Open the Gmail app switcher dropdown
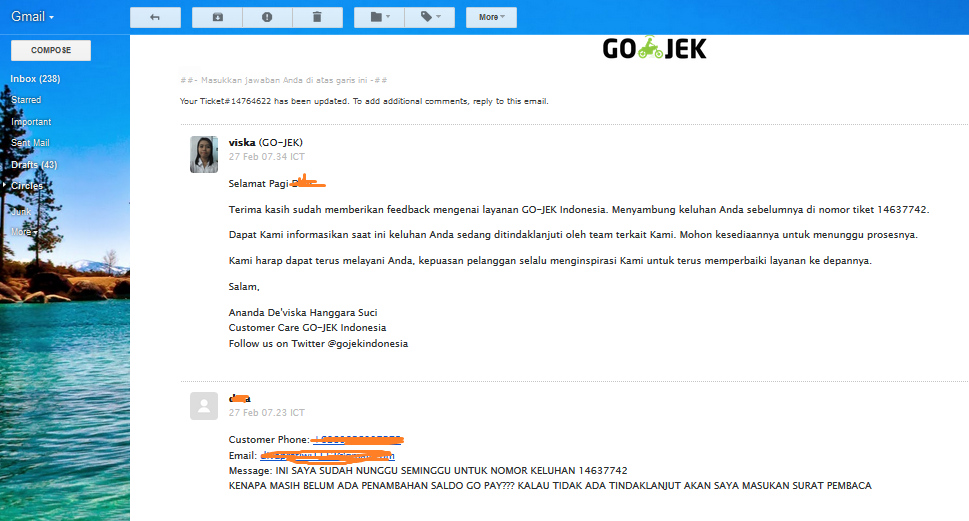The height and width of the screenshot is (521, 969). [32, 17]
